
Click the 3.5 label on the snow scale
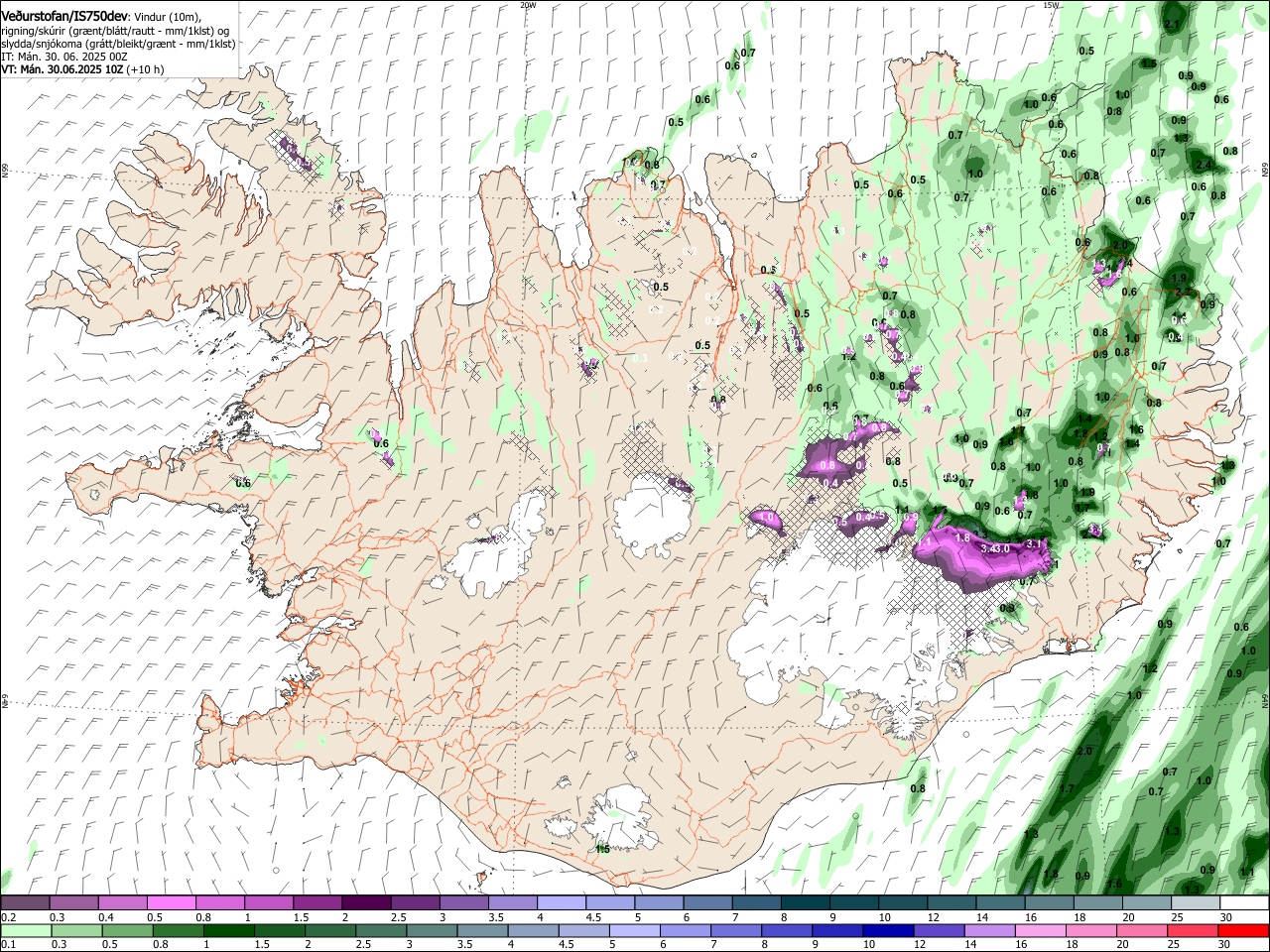coord(496,917)
